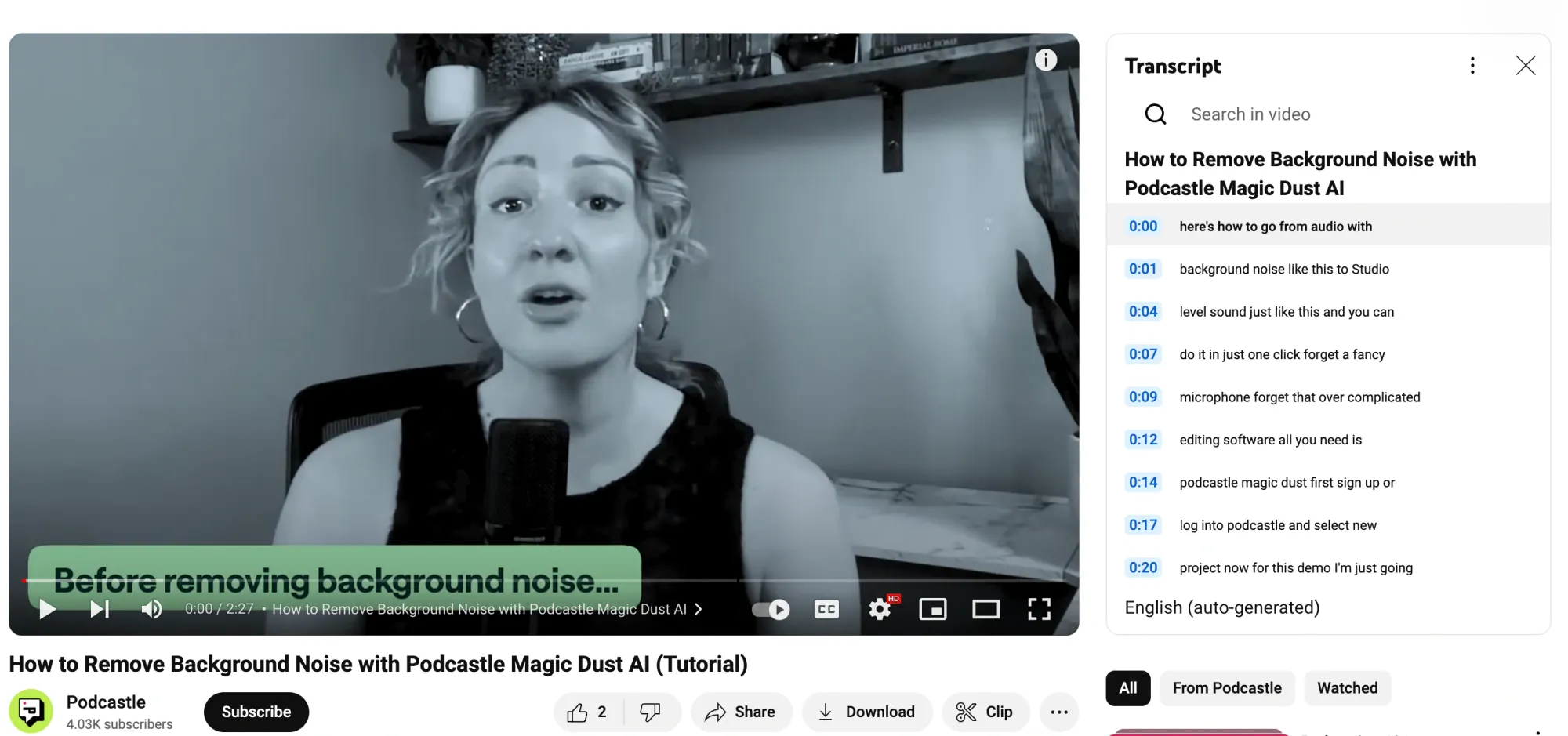Select the From Podcastle filter chip
1568x736 pixels.
pos(1227,688)
